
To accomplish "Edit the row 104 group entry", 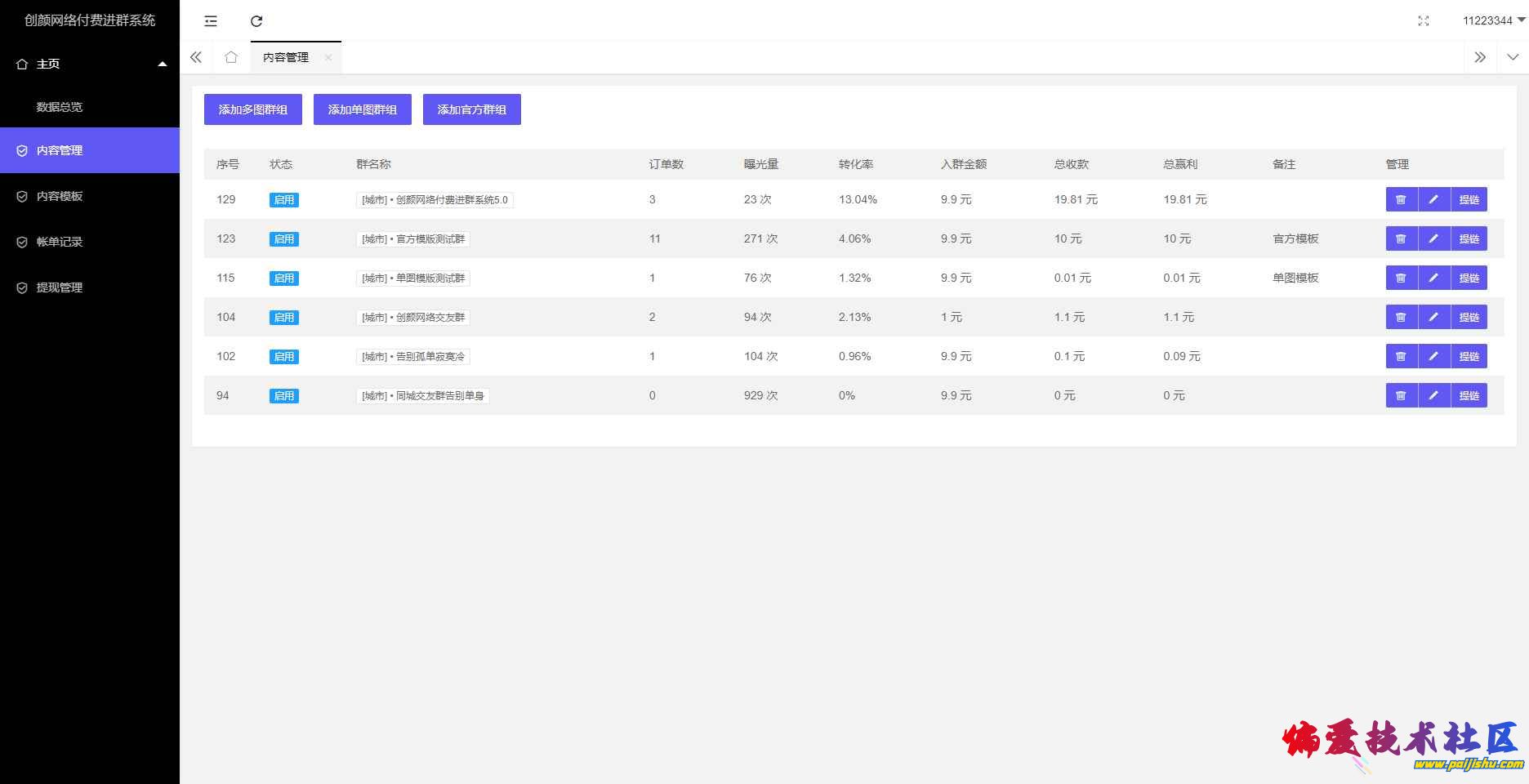I will point(1433,317).
